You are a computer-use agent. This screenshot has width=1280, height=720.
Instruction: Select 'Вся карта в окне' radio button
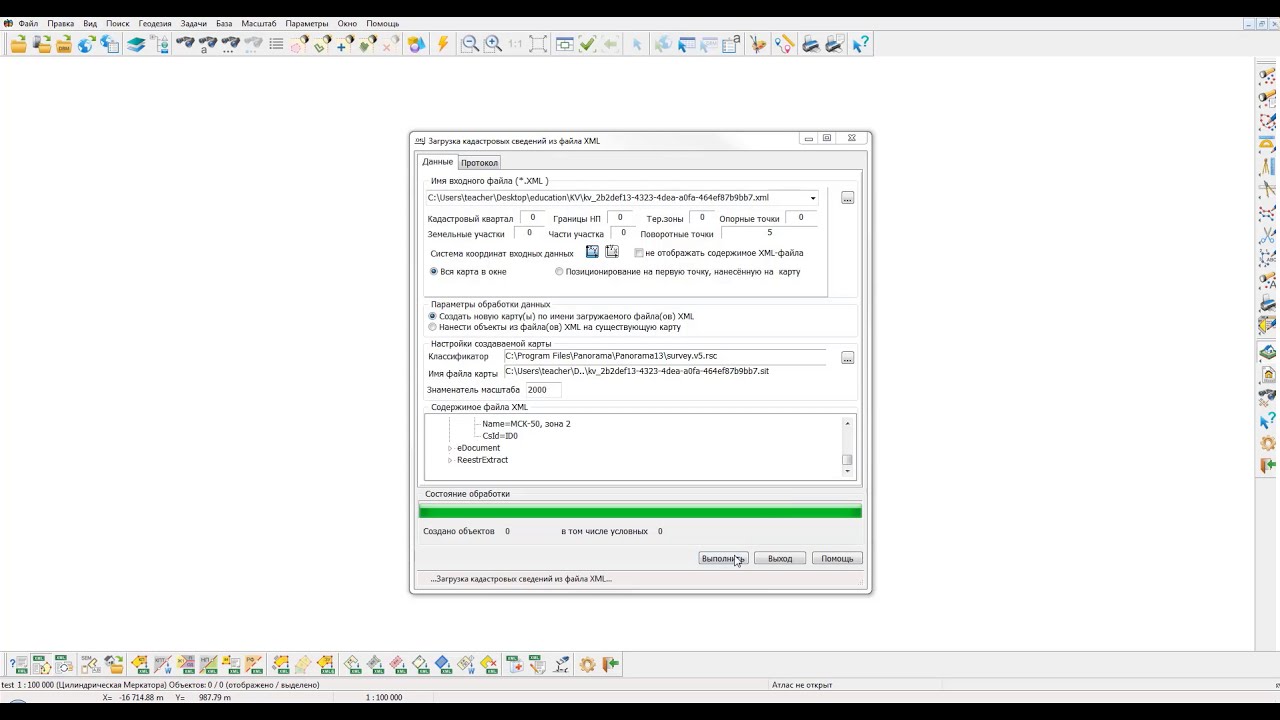[x=434, y=272]
